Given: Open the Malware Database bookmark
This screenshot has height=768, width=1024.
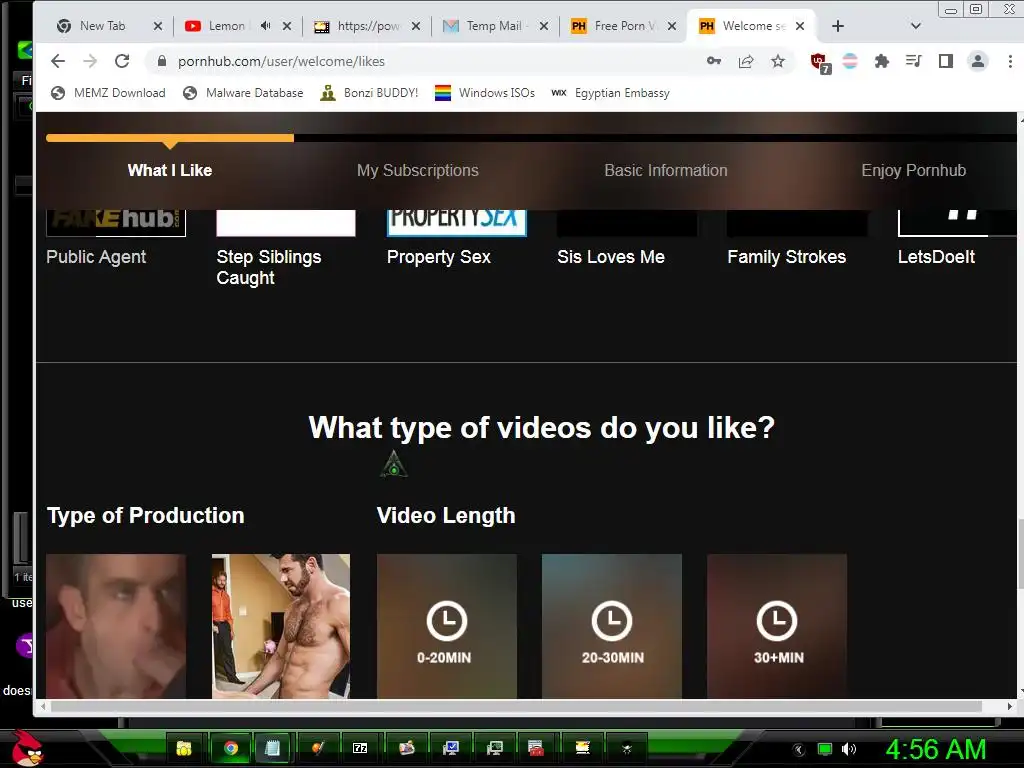Looking at the screenshot, I should tap(244, 93).
